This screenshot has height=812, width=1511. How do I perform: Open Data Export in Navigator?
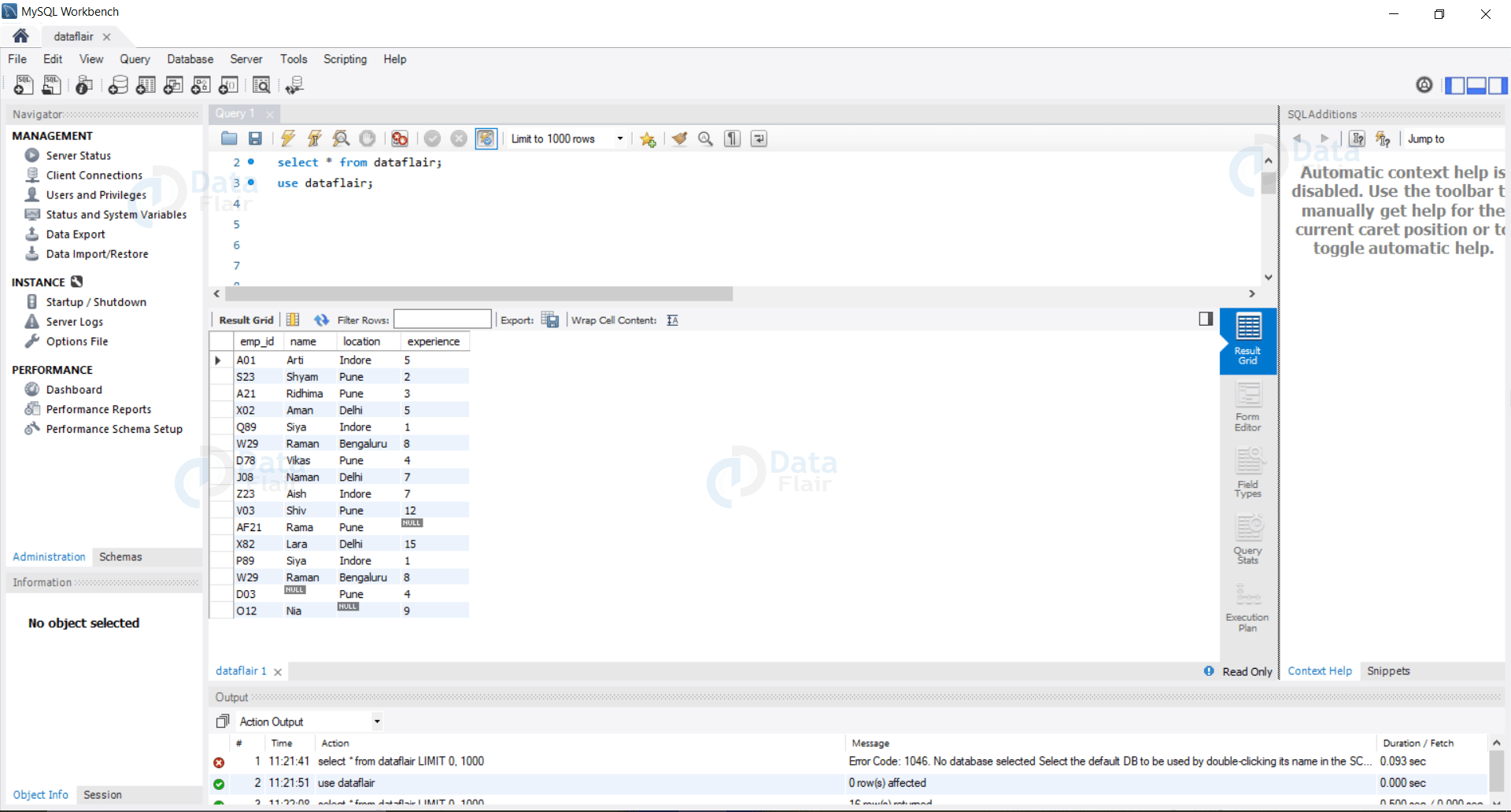click(75, 234)
